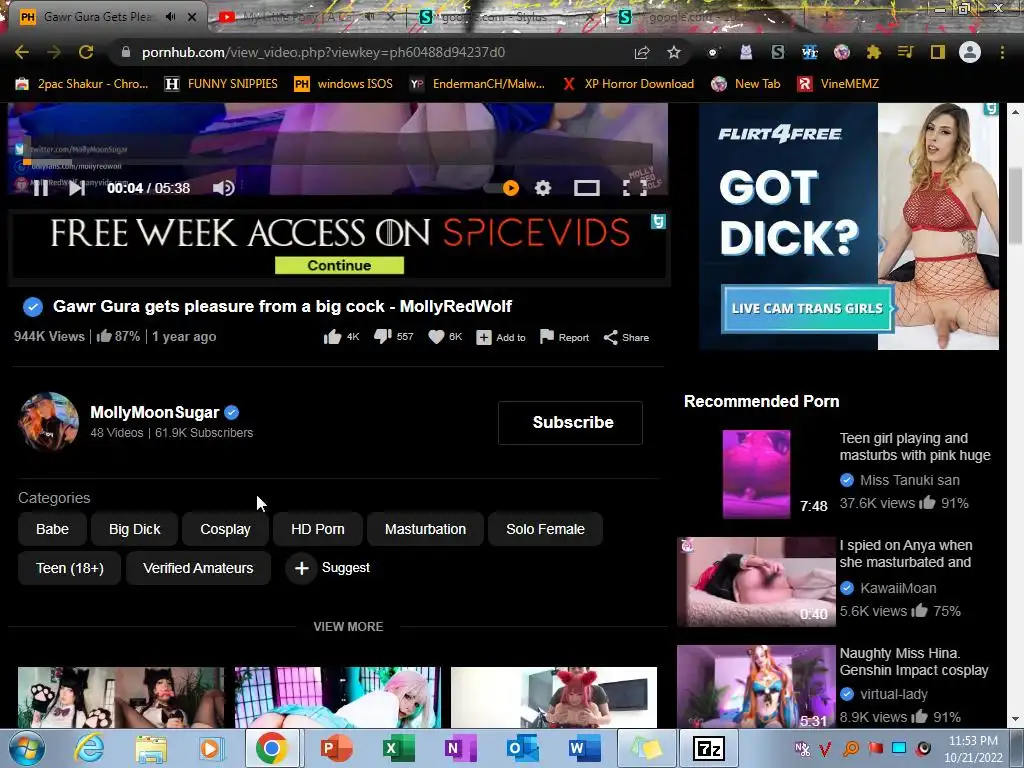Click the page vertical scrollbar

point(1016,206)
